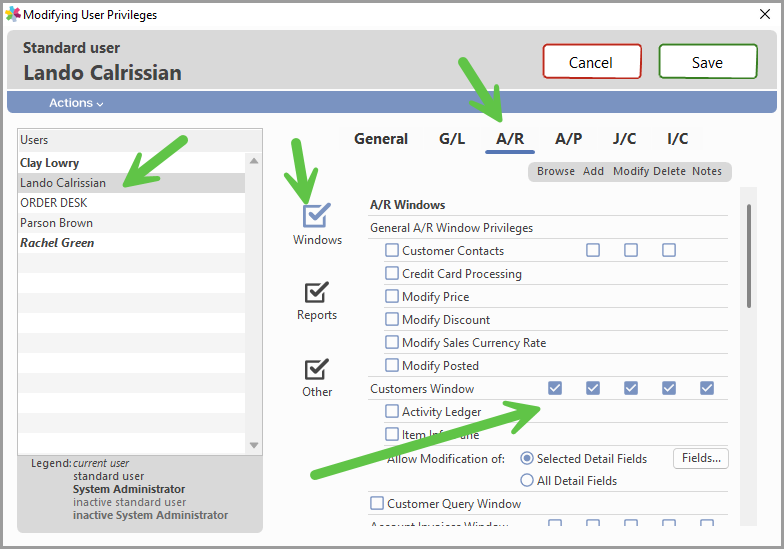Click the Notes column header
This screenshot has height=549, width=784.
[x=707, y=171]
